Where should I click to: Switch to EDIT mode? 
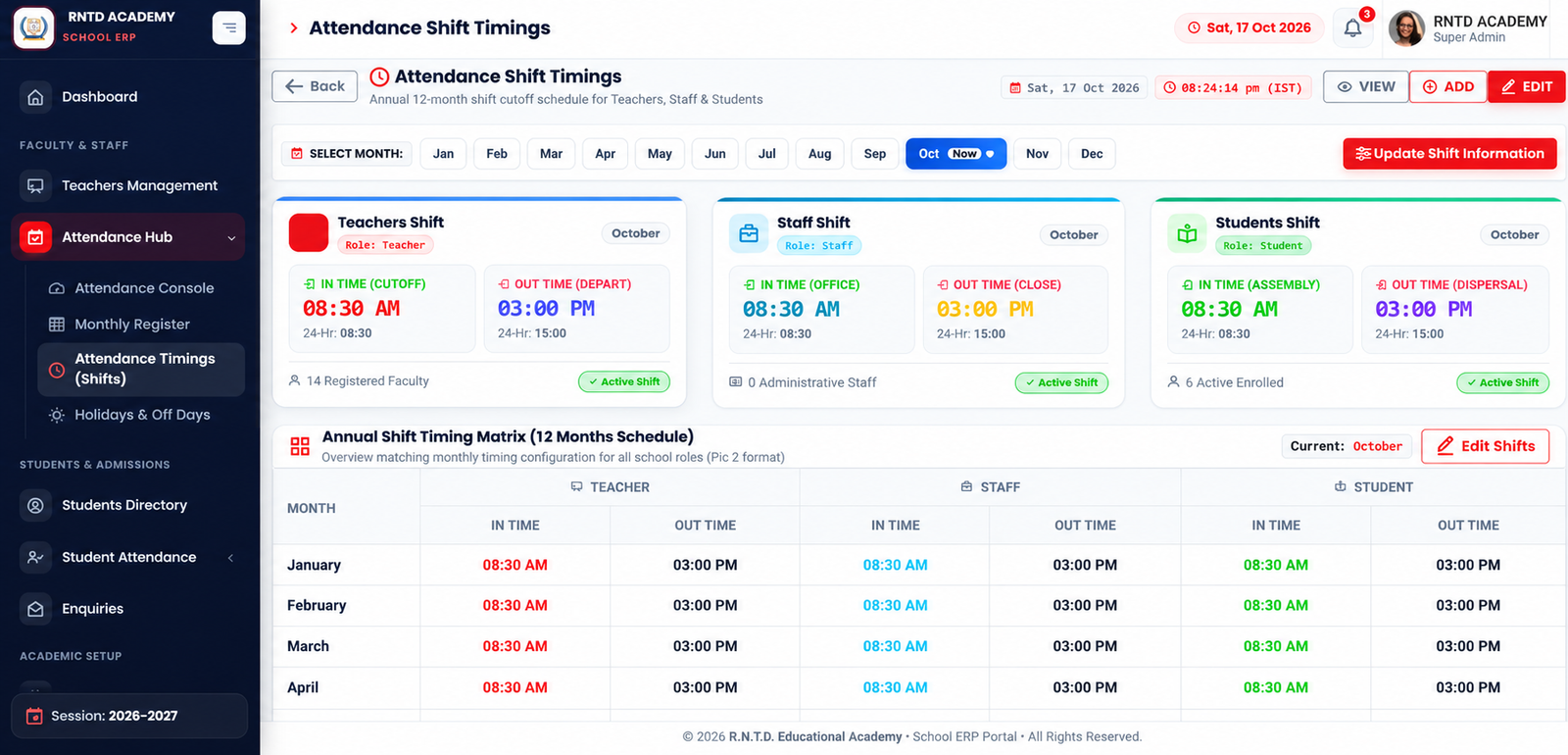click(1527, 86)
